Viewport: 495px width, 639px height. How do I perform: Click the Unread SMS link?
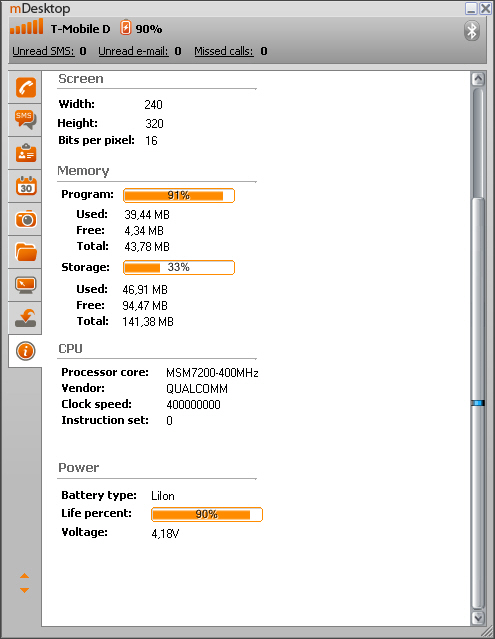click(x=43, y=51)
